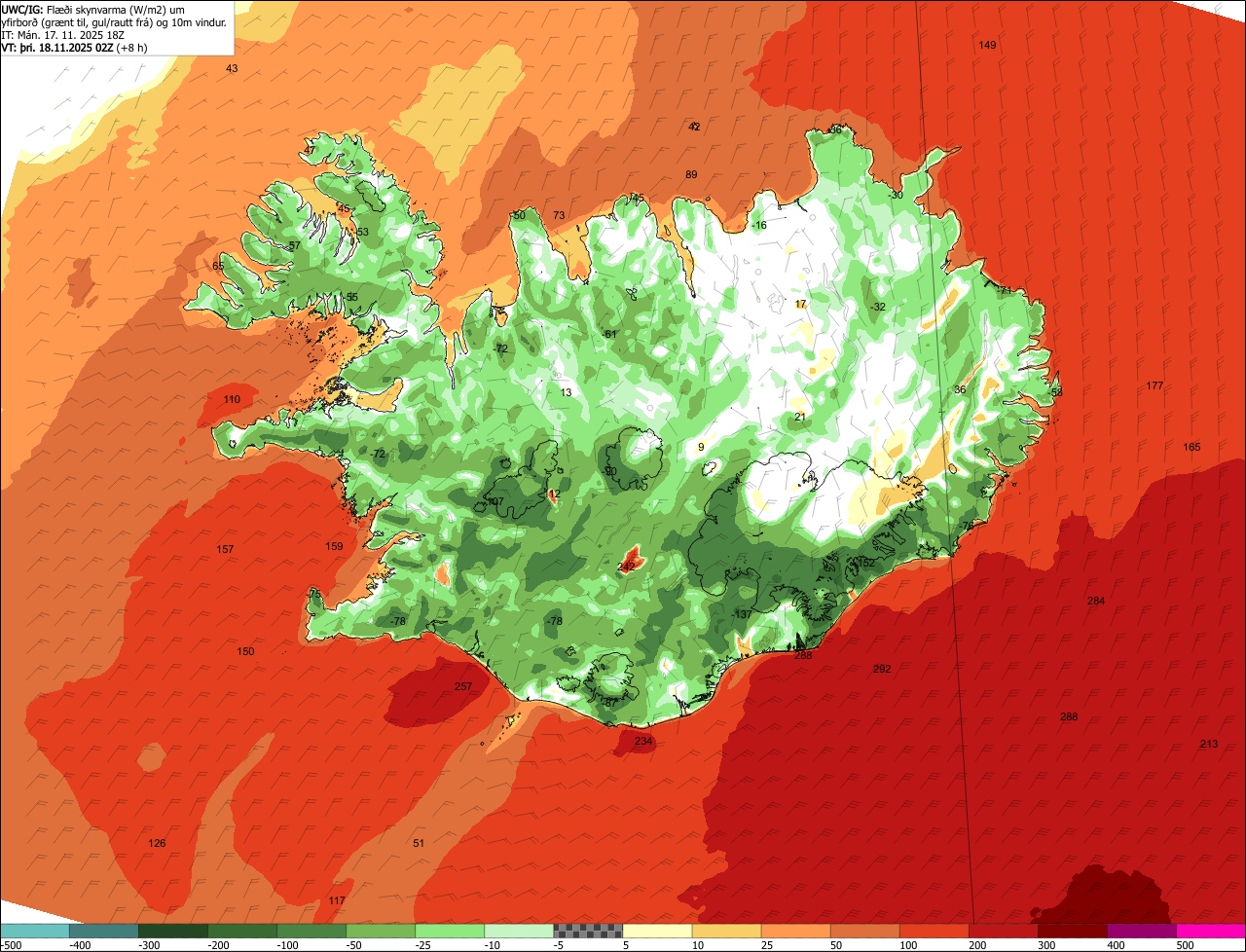Click the value 89 north of Iceland
Viewport: 1246px width, 952px height.
(691, 175)
